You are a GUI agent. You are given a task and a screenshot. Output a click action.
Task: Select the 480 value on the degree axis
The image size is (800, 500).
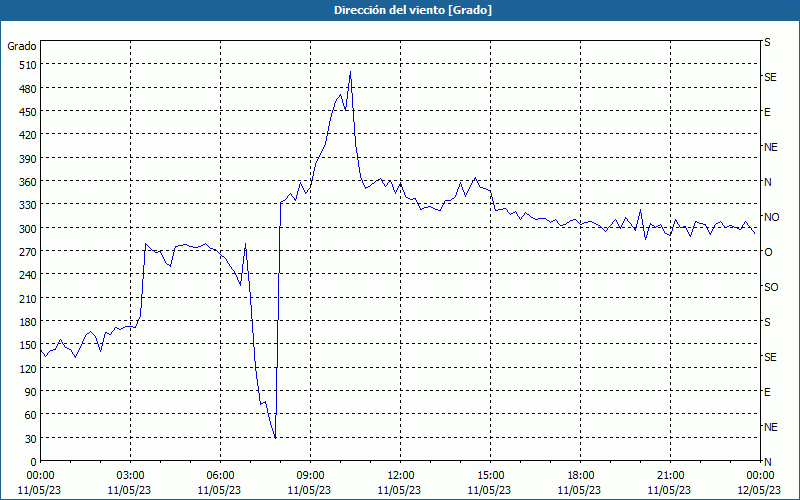[x=28, y=89]
